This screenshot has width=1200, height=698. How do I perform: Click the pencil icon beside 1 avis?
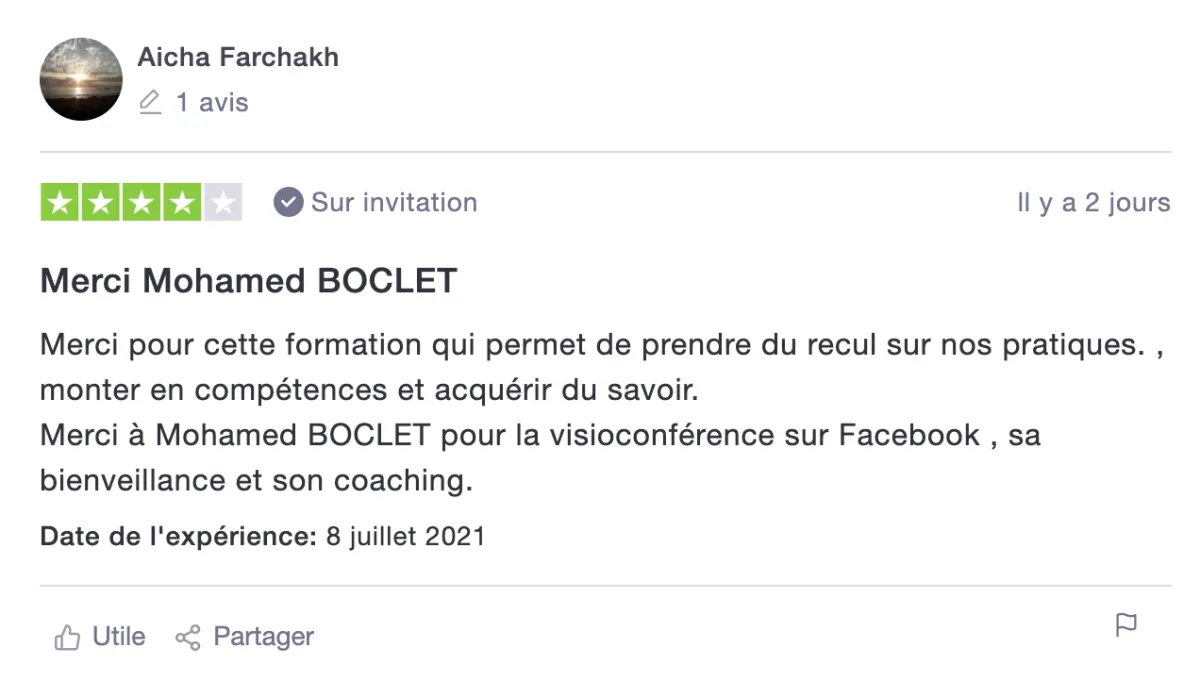click(x=150, y=102)
